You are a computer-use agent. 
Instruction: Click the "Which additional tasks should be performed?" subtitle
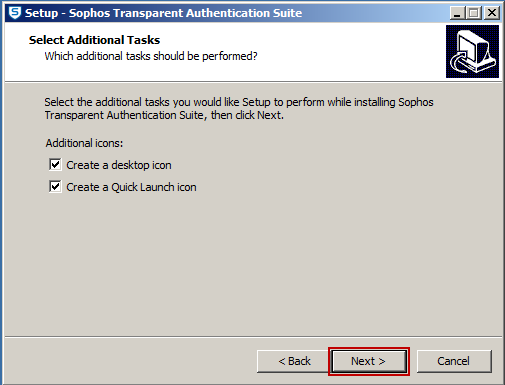(151, 56)
